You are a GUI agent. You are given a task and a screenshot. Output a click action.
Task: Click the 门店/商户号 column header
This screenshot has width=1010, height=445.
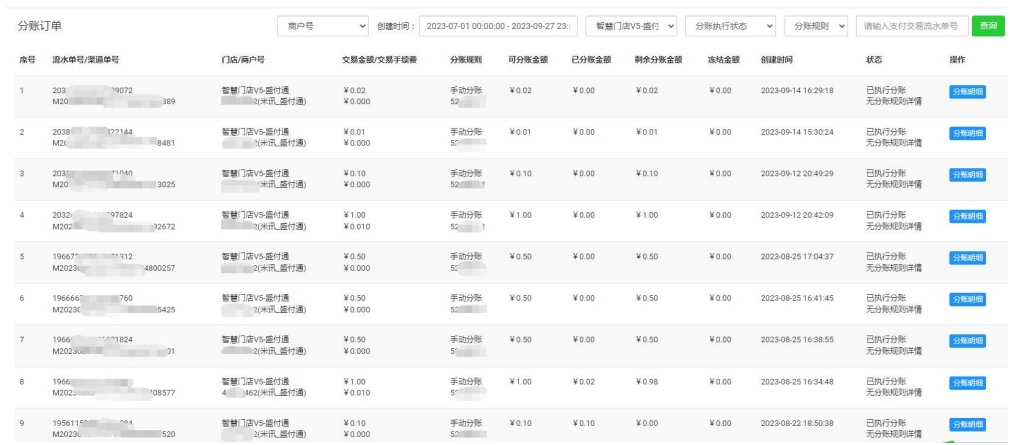243,60
